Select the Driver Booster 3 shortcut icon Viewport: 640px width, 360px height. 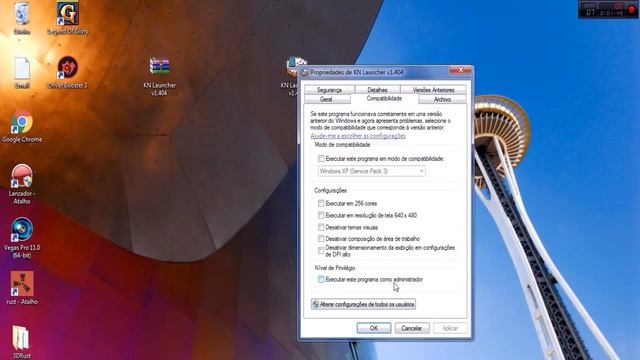pos(67,68)
